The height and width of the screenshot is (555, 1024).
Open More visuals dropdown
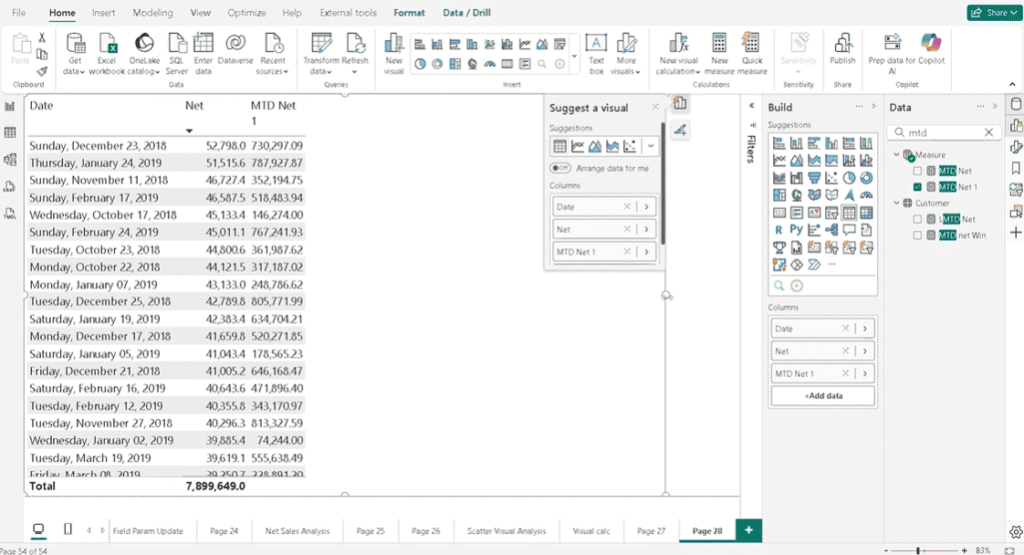click(x=626, y=54)
